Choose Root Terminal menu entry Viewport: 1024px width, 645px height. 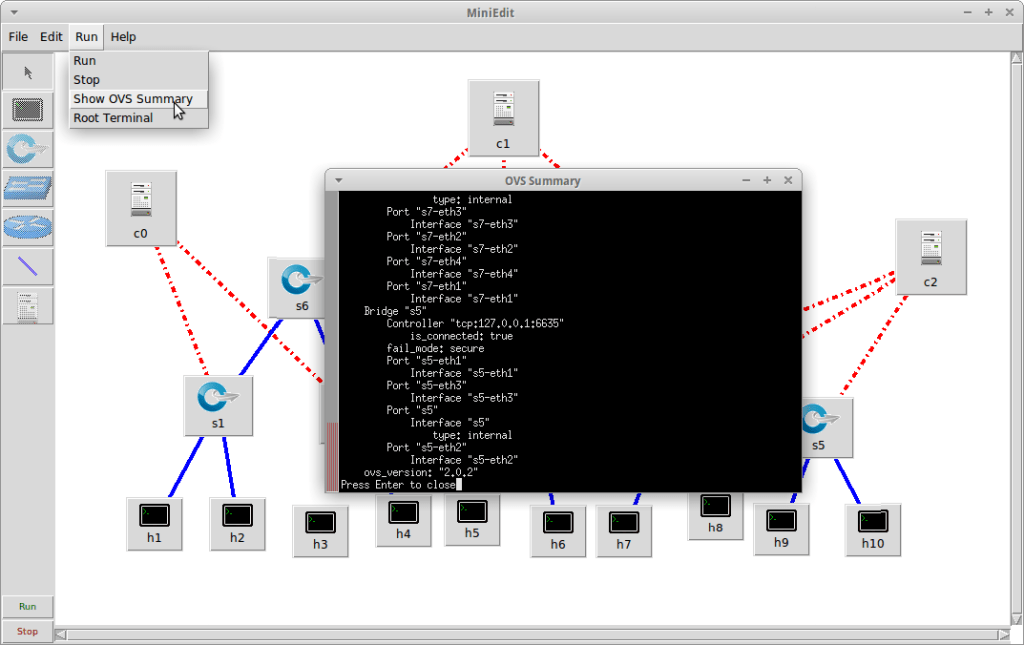(x=139, y=118)
